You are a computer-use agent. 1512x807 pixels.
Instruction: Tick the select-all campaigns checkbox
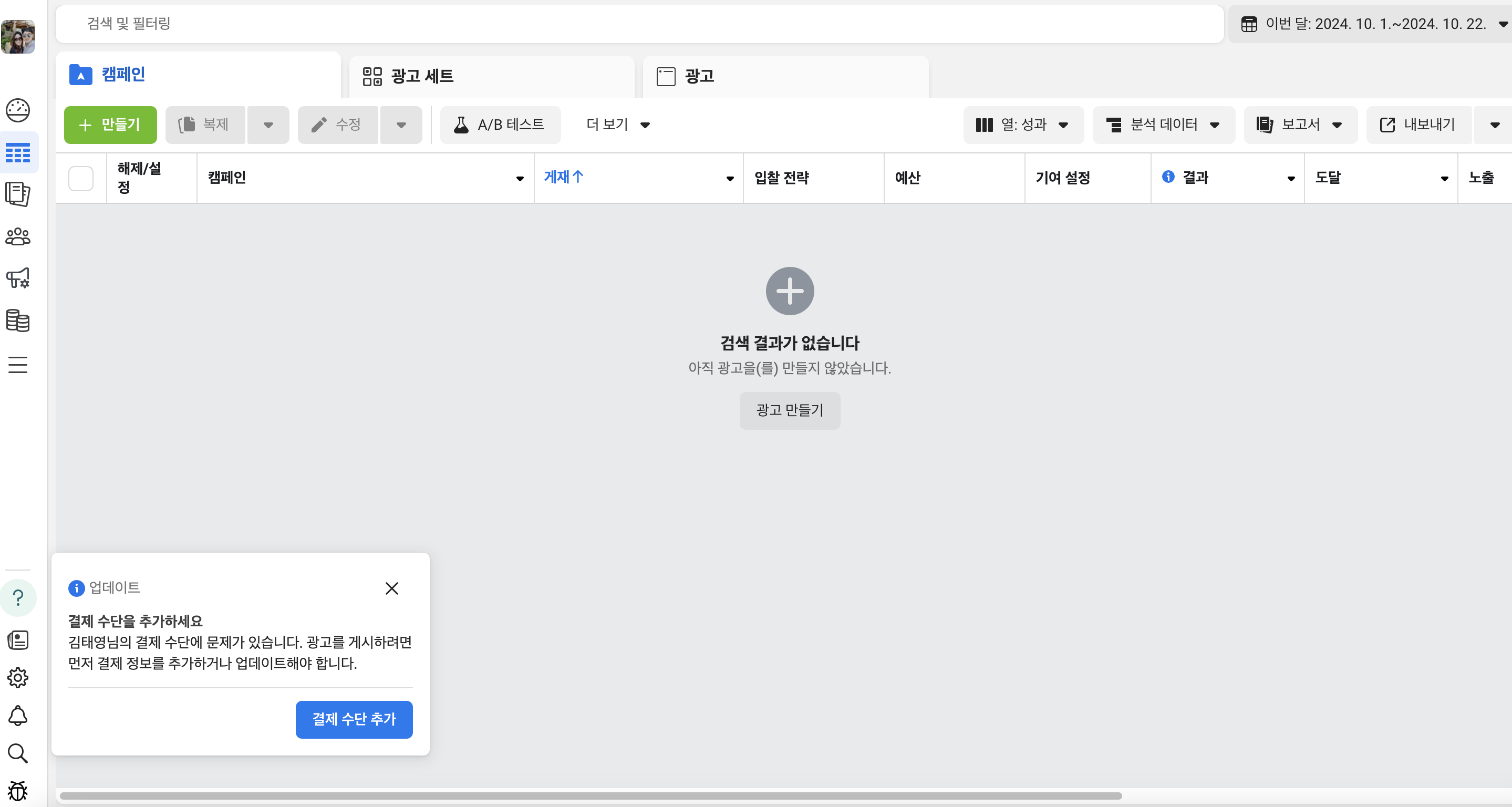(80, 178)
